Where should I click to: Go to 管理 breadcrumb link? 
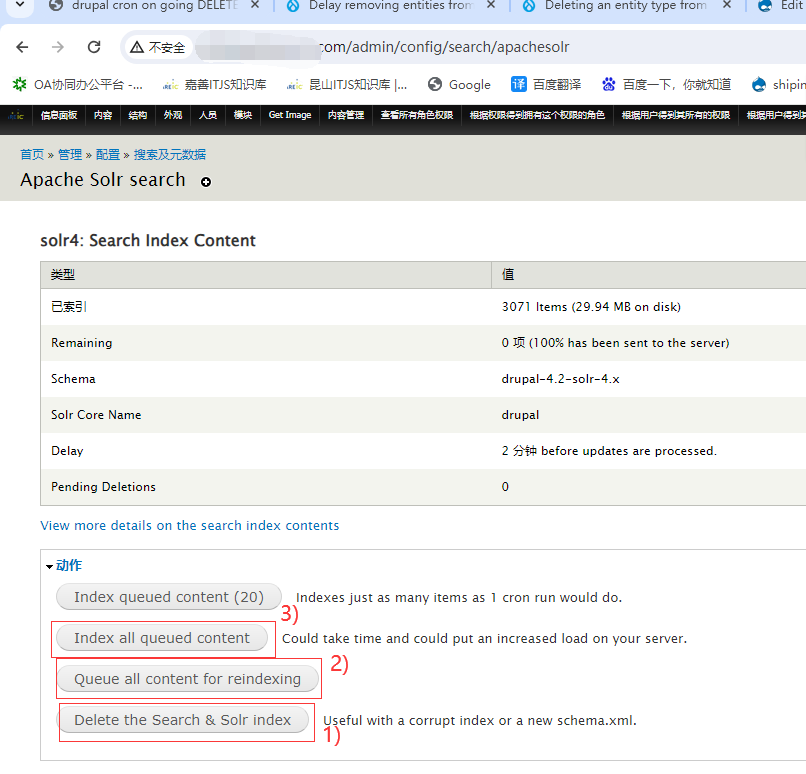coord(70,155)
